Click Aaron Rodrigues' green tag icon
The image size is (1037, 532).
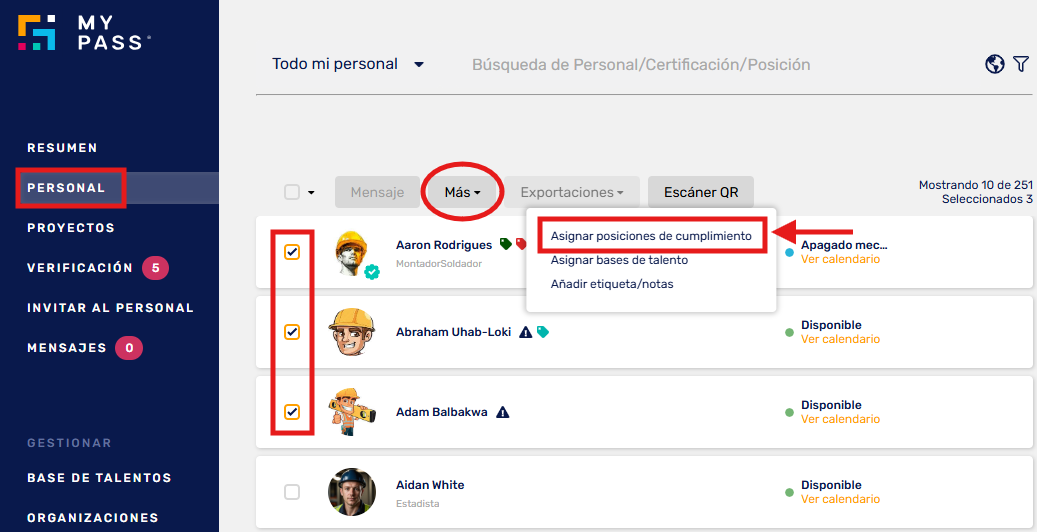(505, 245)
